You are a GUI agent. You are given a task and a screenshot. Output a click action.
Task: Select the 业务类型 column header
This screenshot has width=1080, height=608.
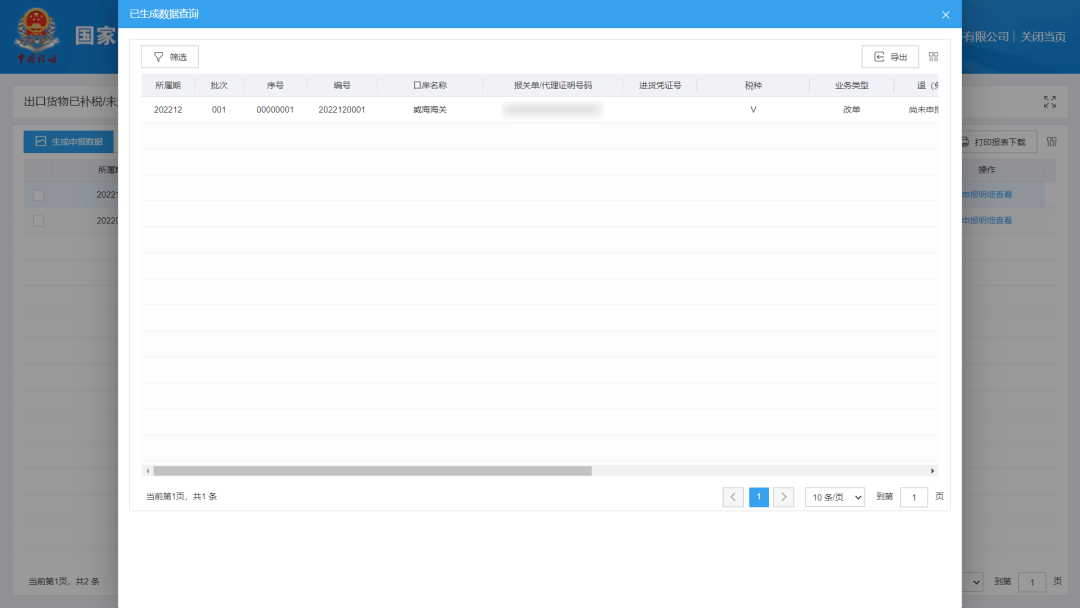click(851, 85)
